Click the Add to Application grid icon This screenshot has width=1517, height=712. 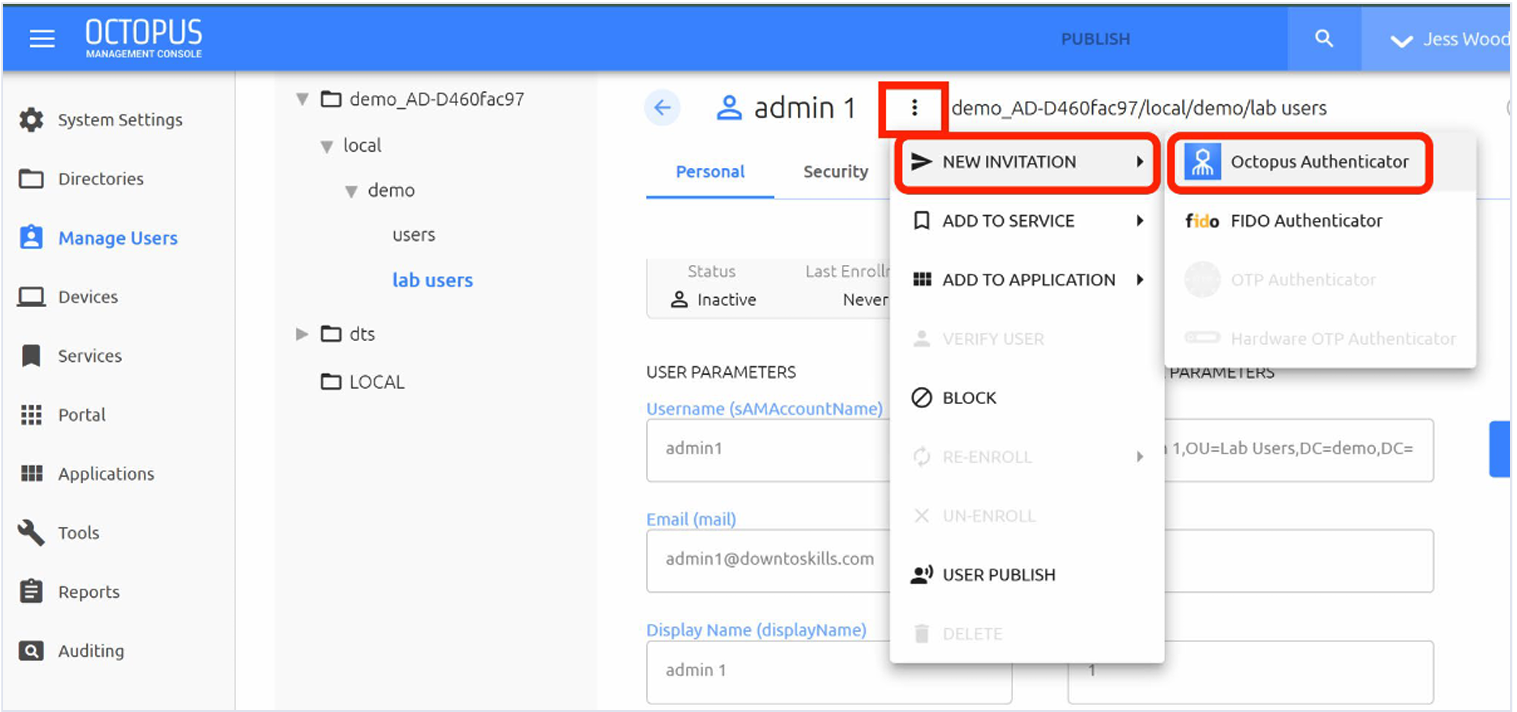click(x=922, y=280)
